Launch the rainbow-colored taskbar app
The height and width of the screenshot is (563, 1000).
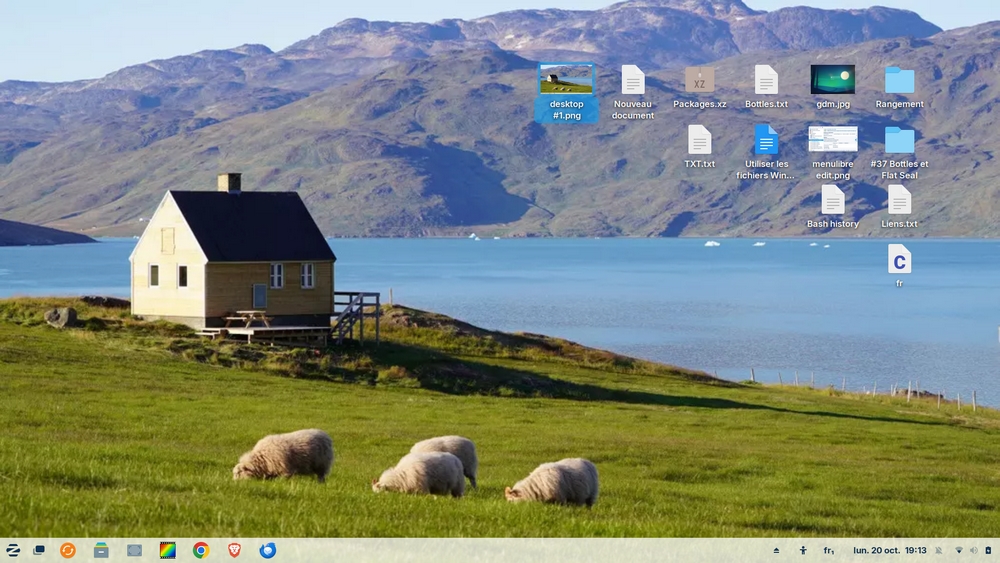point(168,550)
